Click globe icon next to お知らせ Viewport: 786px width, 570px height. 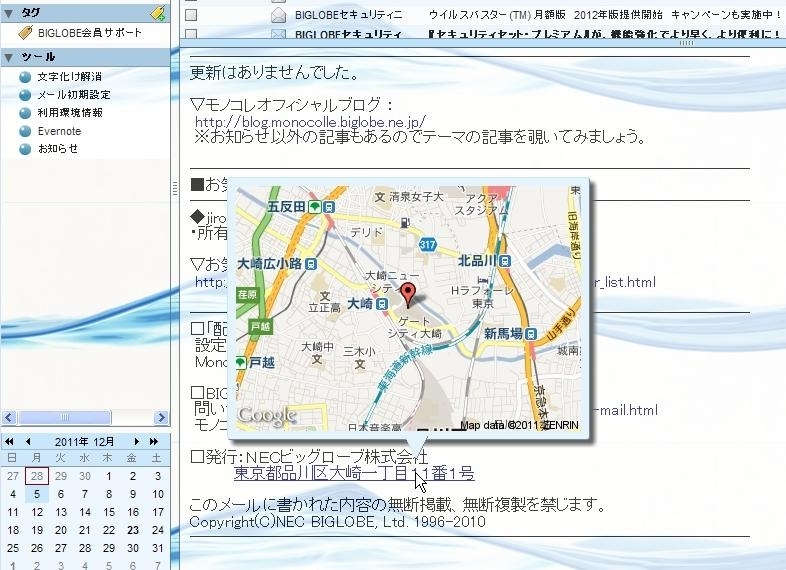25,149
